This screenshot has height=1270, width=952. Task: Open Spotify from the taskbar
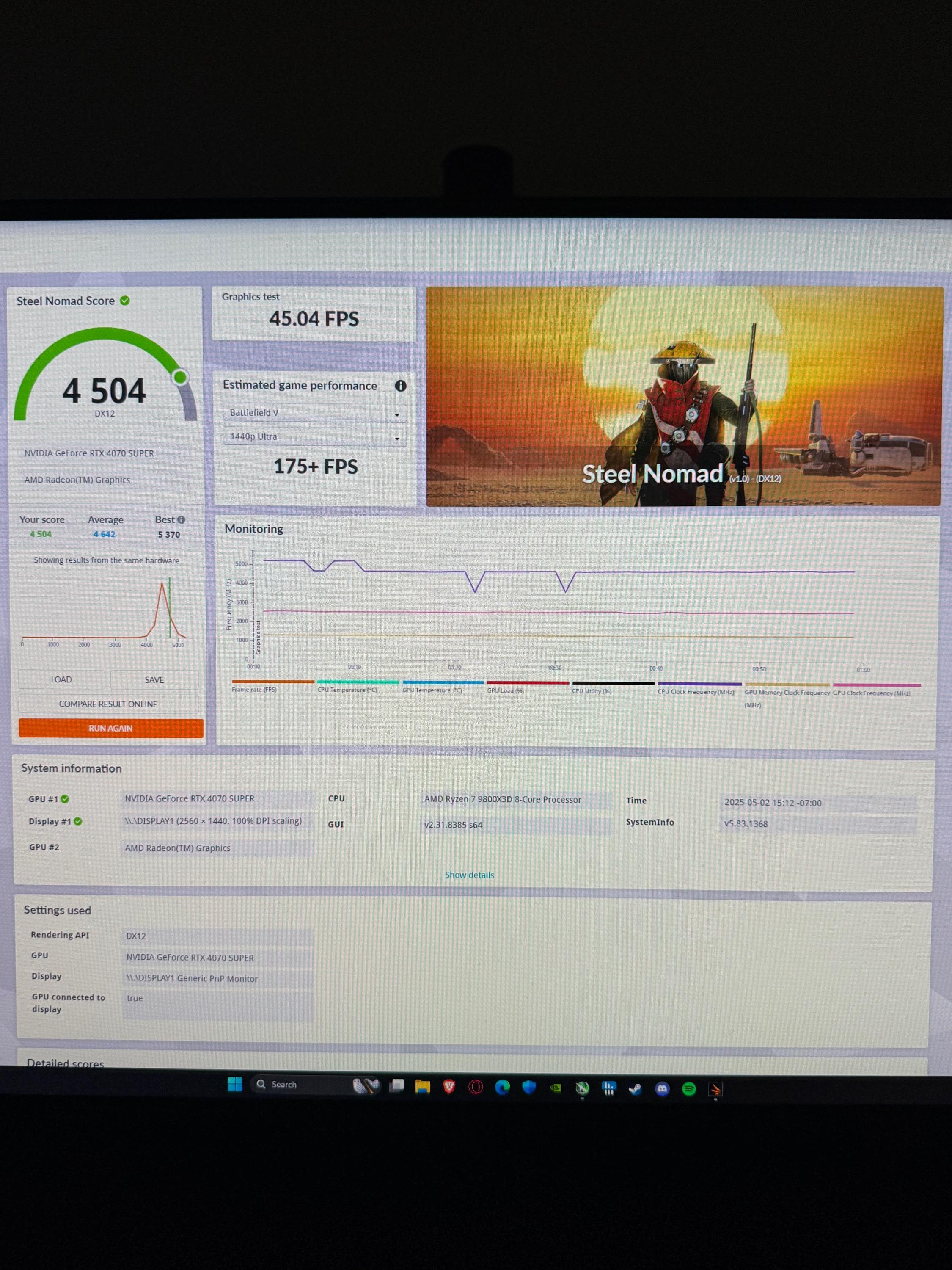(x=688, y=1088)
